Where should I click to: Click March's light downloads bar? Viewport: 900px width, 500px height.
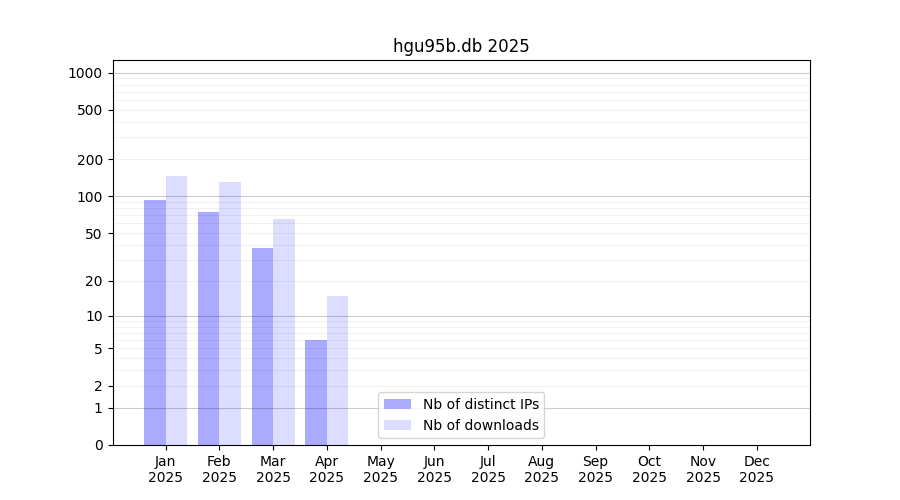pyautogui.click(x=284, y=332)
